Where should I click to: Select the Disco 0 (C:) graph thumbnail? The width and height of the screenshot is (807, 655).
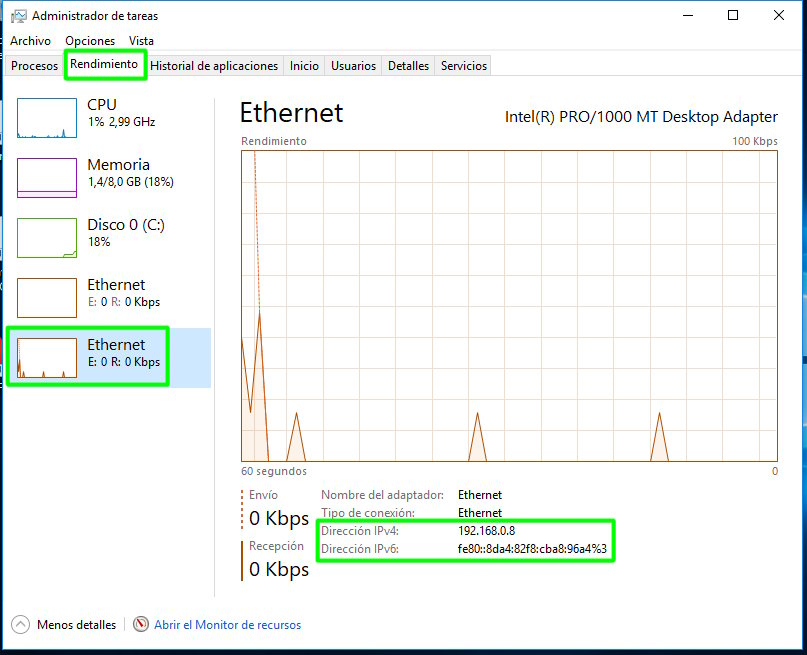47,238
